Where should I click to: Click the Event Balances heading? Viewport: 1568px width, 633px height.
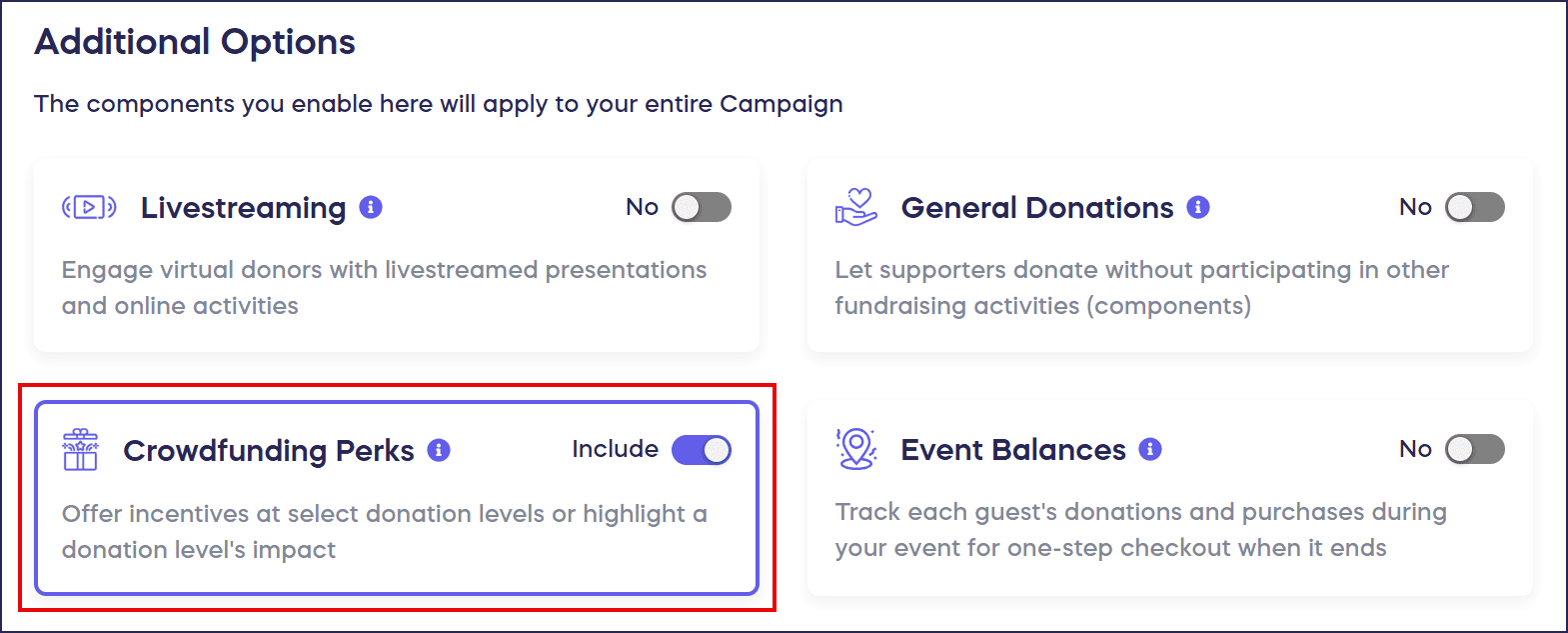tap(1012, 450)
